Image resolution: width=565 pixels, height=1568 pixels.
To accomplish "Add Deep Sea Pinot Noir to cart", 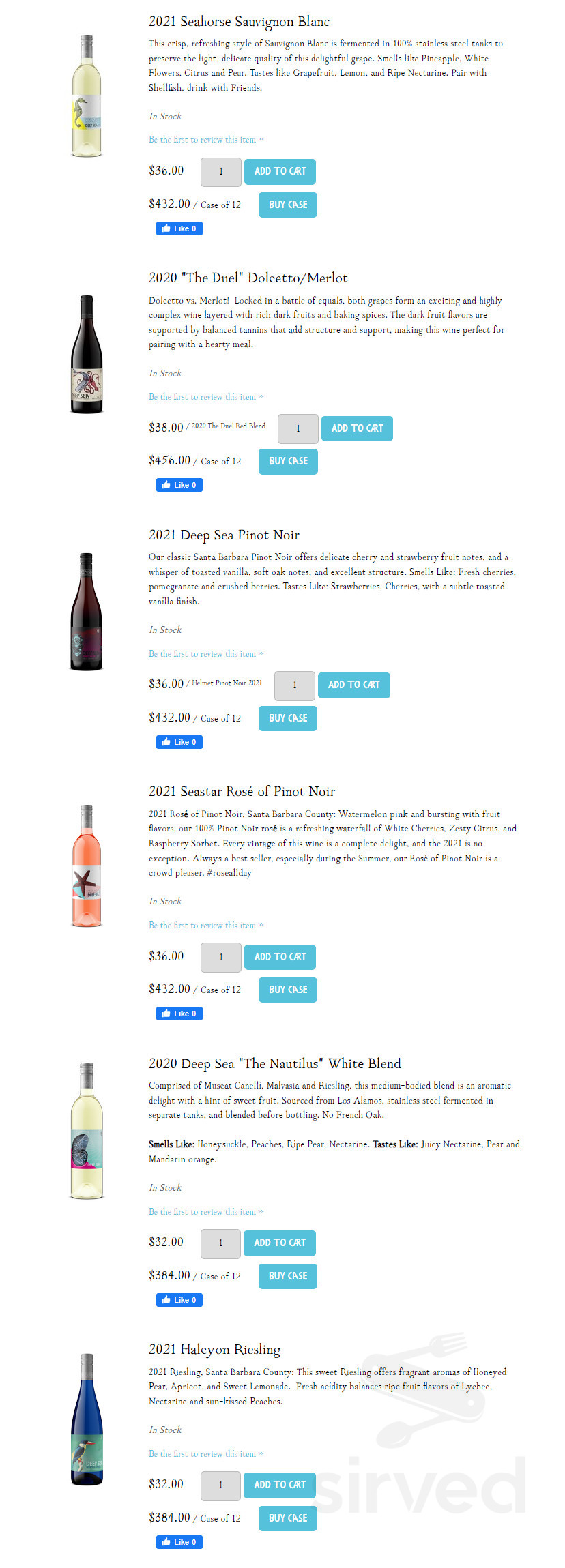I will coord(353,685).
